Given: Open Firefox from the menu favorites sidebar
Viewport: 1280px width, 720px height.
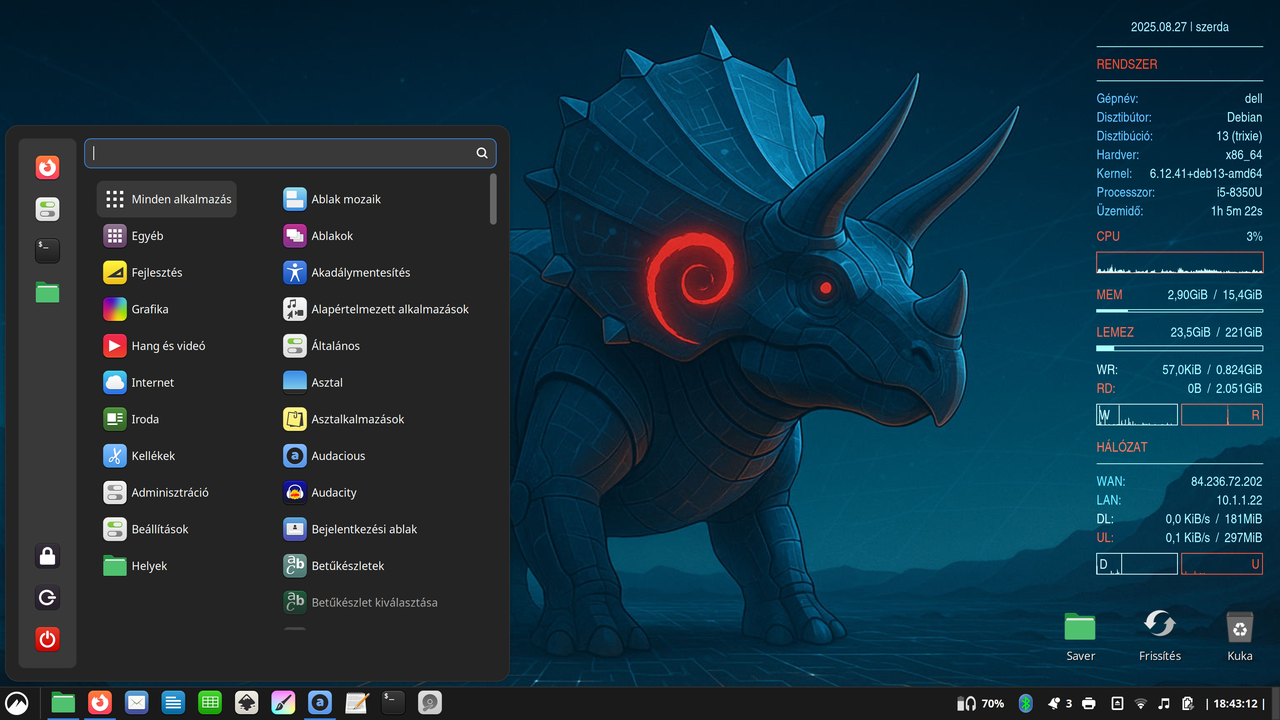Looking at the screenshot, I should point(47,168).
